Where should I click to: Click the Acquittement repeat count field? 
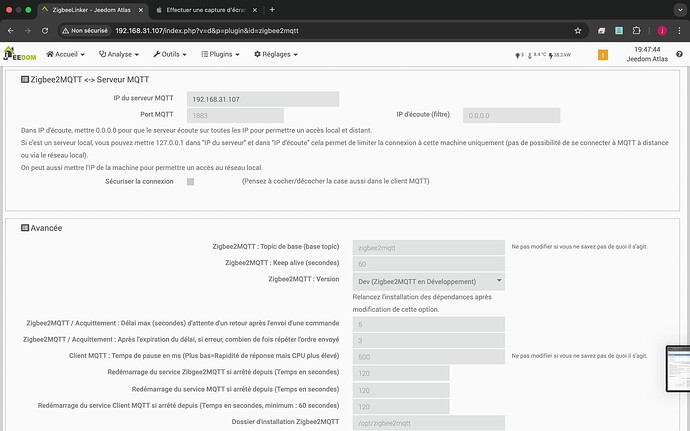(x=429, y=340)
